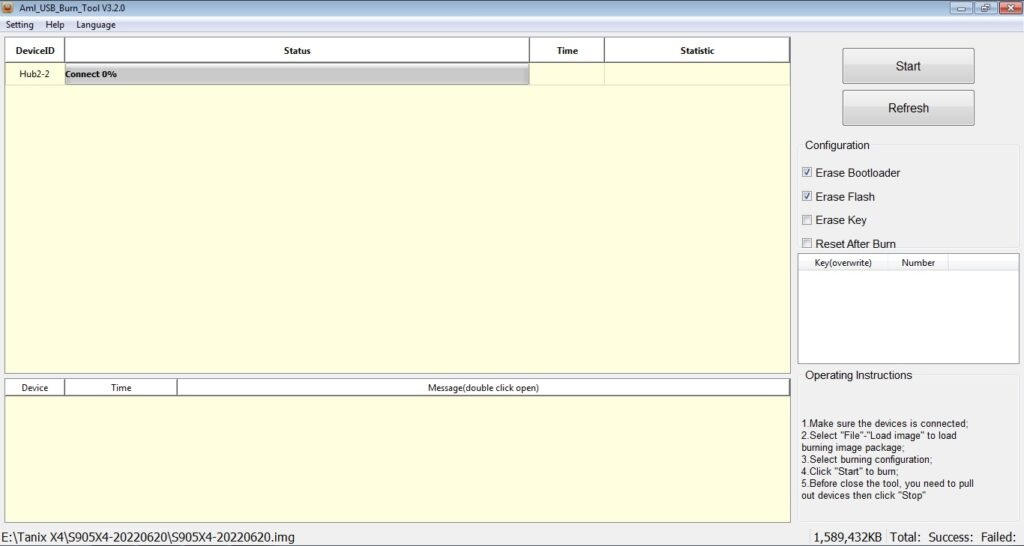The image size is (1024, 546).
Task: Click the image file path in status bar
Action: 148,538
